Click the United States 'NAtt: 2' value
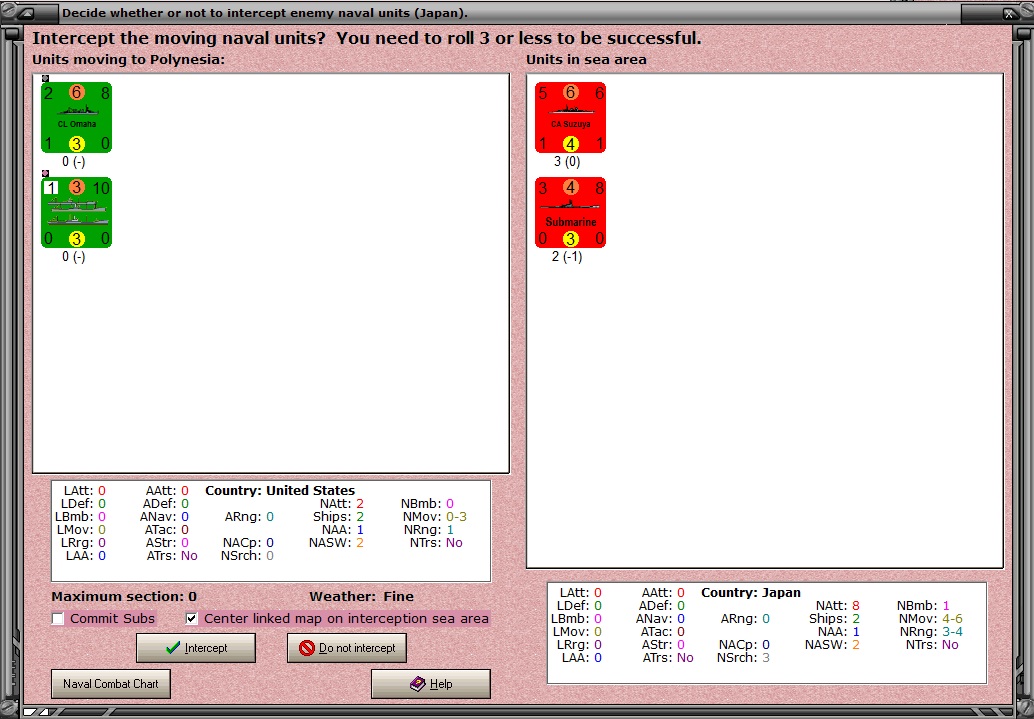Viewport: 1034px width, 719px height. pos(359,503)
